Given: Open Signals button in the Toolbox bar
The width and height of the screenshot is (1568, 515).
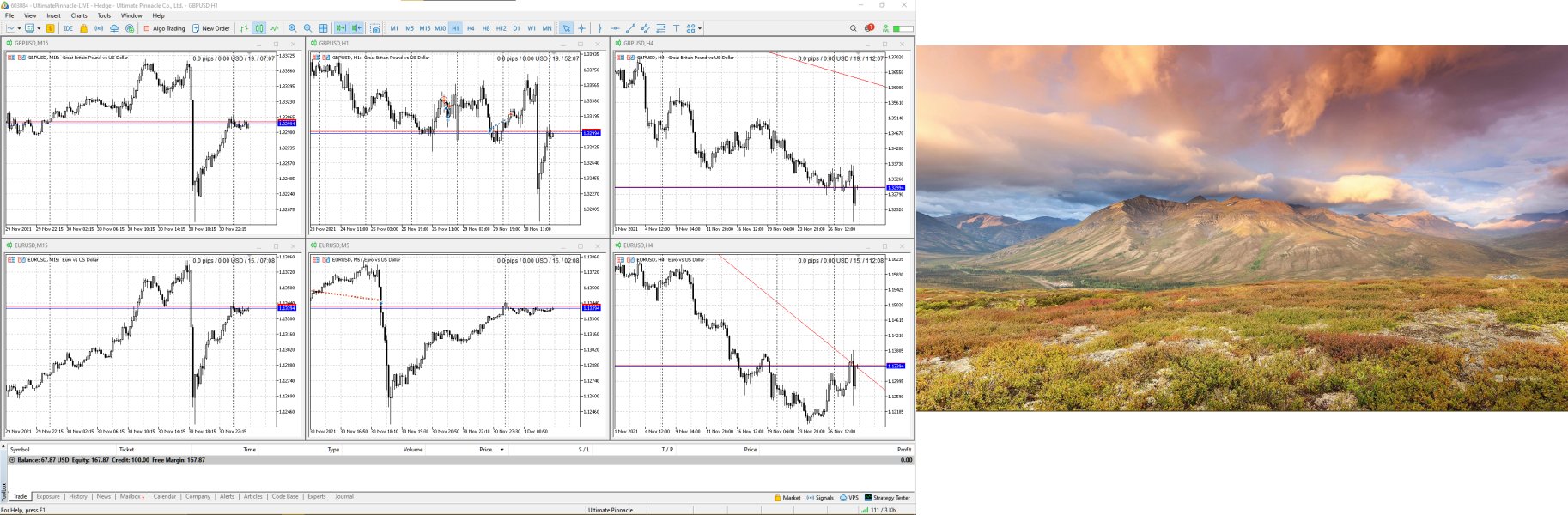Looking at the screenshot, I should [x=820, y=498].
